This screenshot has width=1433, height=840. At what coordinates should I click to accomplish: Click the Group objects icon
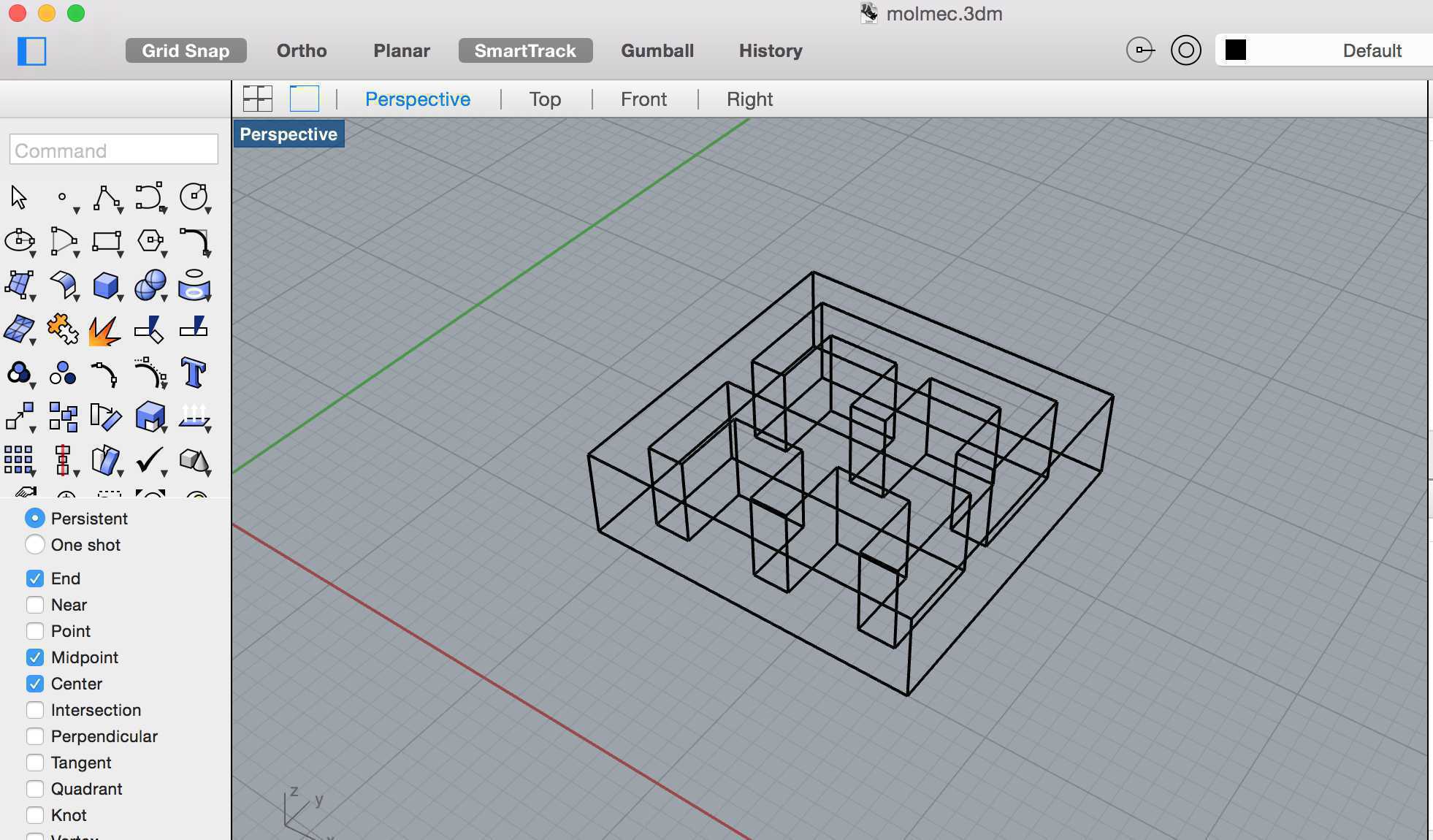click(19, 374)
